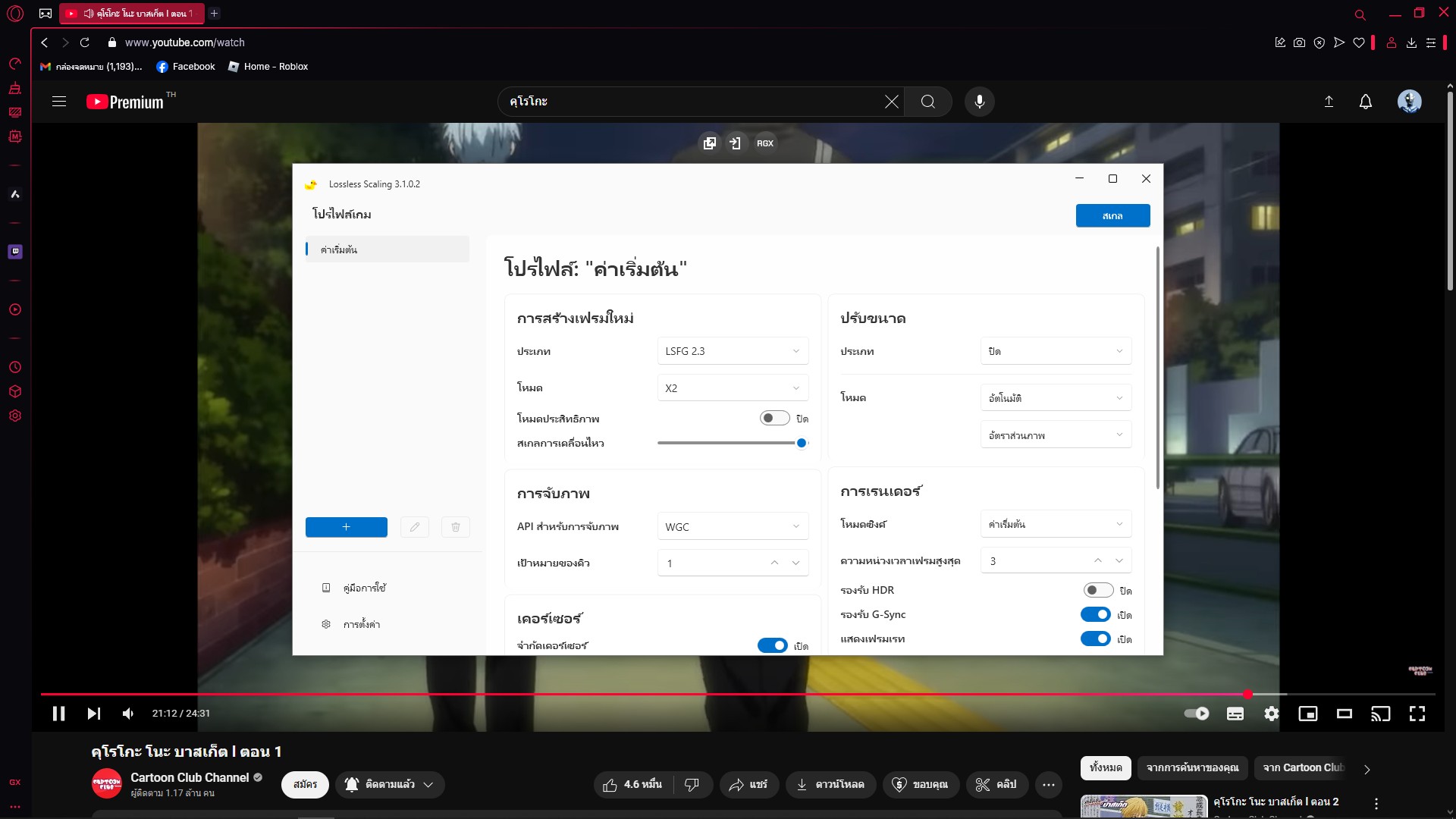Image resolution: width=1456 pixels, height=819 pixels.
Task: Open more video actions ellipsis
Action: click(1049, 785)
